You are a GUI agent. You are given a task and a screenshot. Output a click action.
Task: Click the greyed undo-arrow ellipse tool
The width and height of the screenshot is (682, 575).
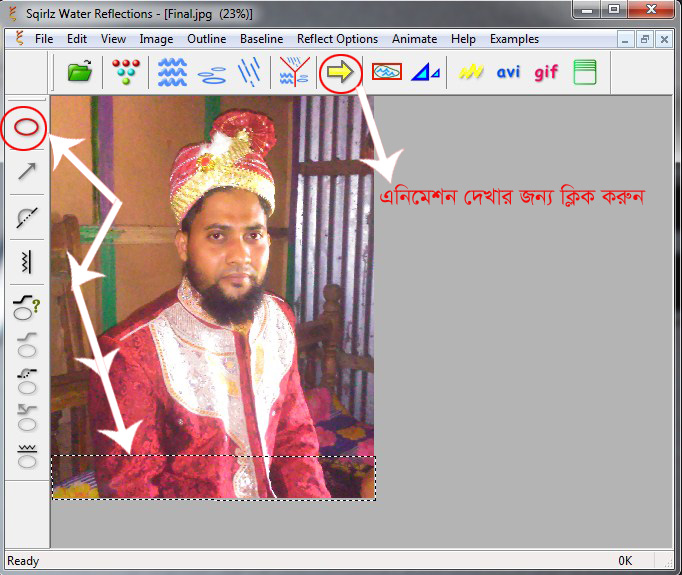(x=27, y=418)
